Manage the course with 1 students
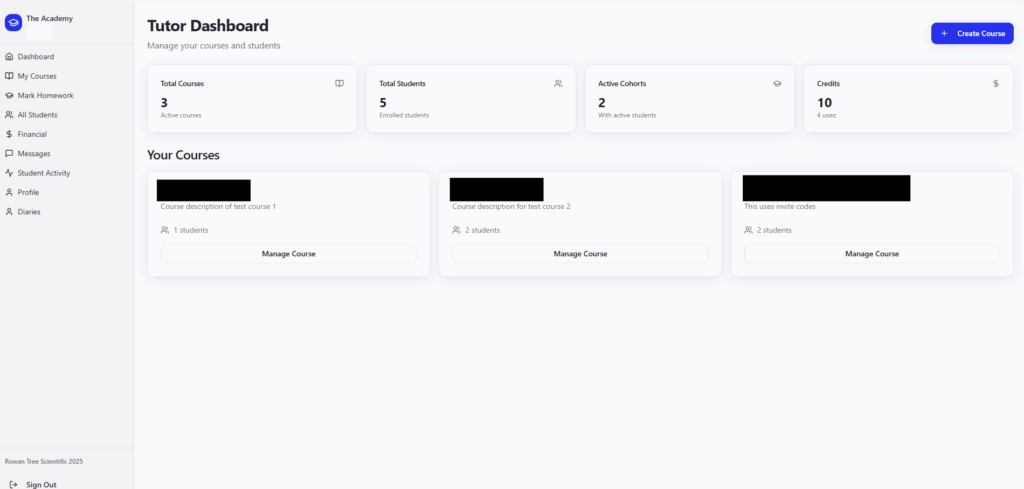Screen dimensions: 1024x489 click(288, 254)
